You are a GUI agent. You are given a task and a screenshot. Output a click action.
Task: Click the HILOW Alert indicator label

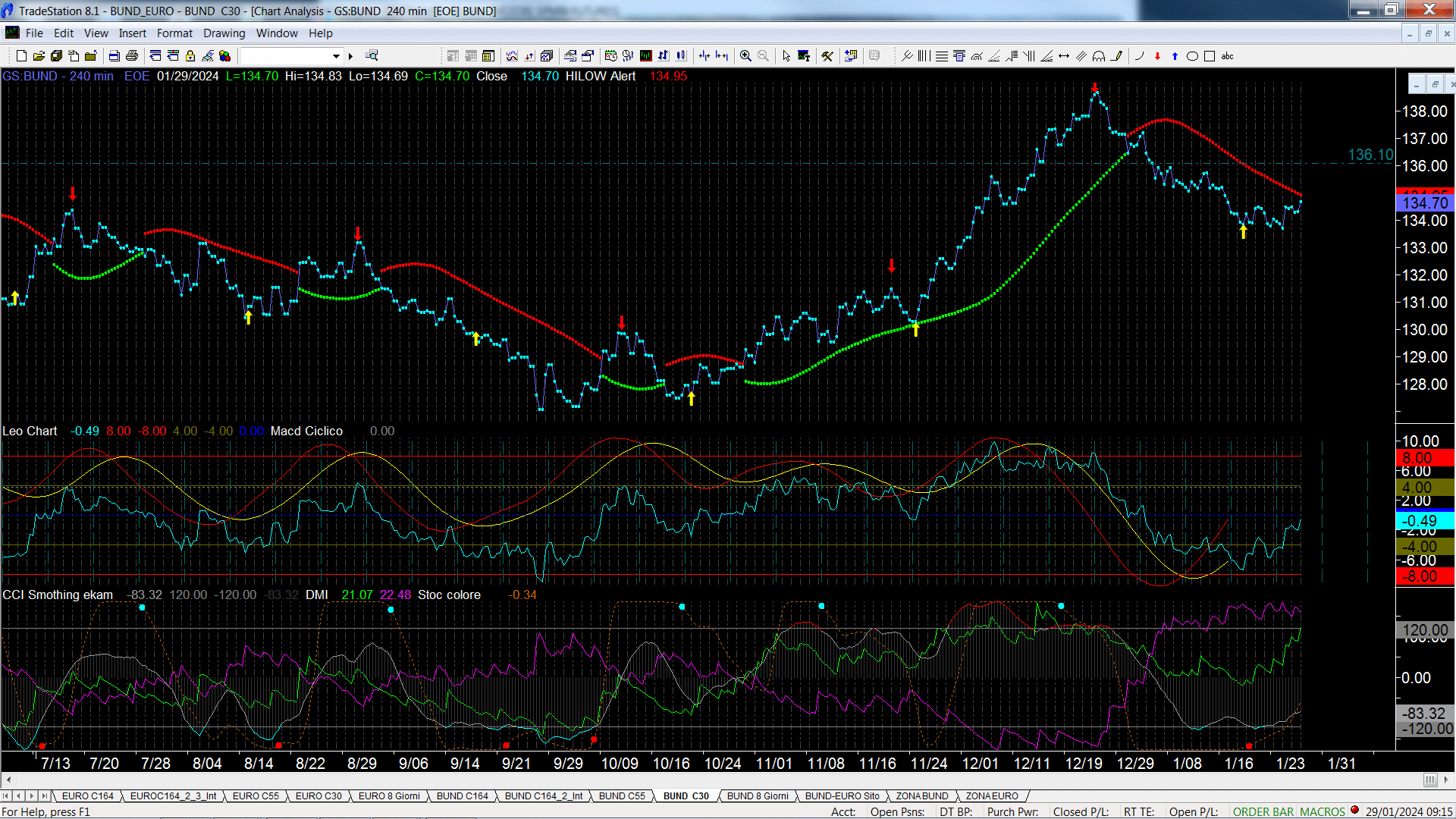pos(601,77)
